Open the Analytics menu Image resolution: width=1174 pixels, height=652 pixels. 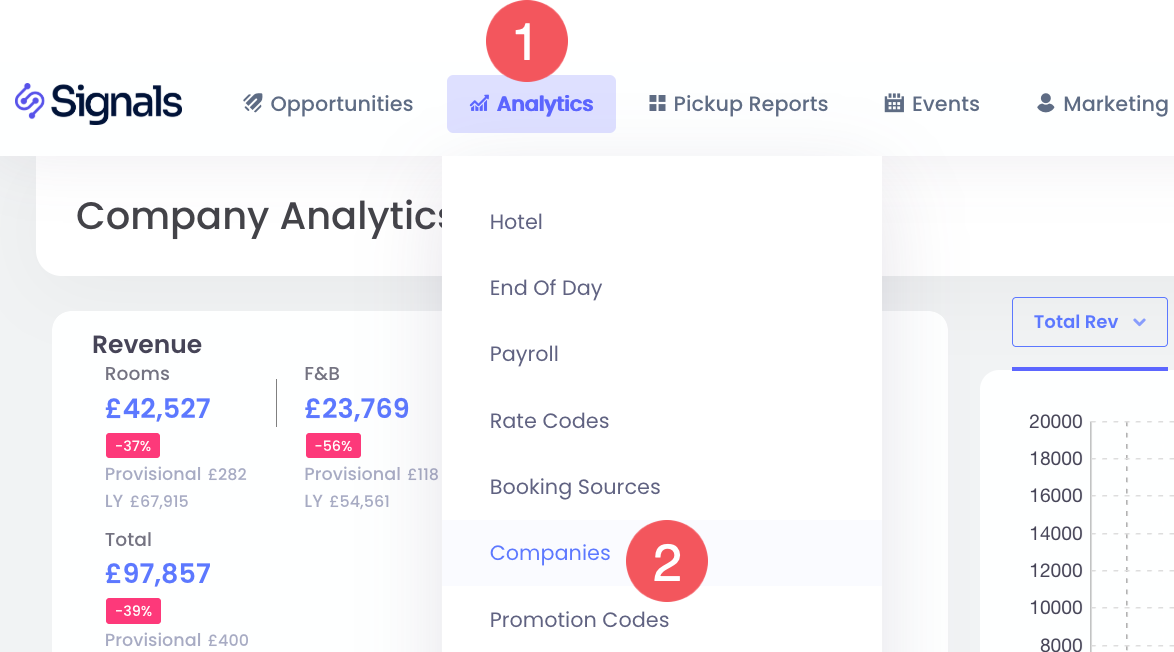tap(531, 104)
